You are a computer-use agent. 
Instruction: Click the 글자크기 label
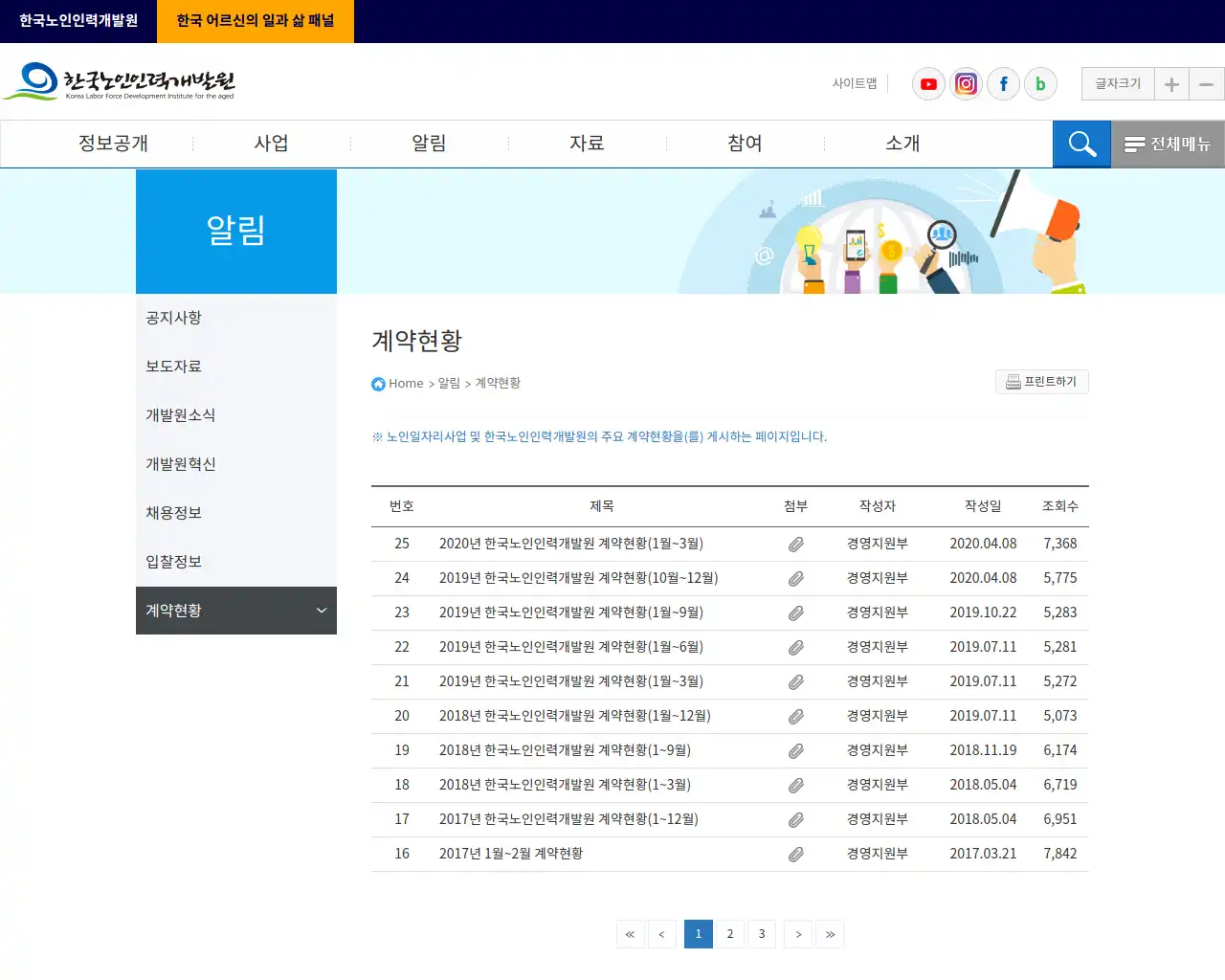click(x=1118, y=84)
